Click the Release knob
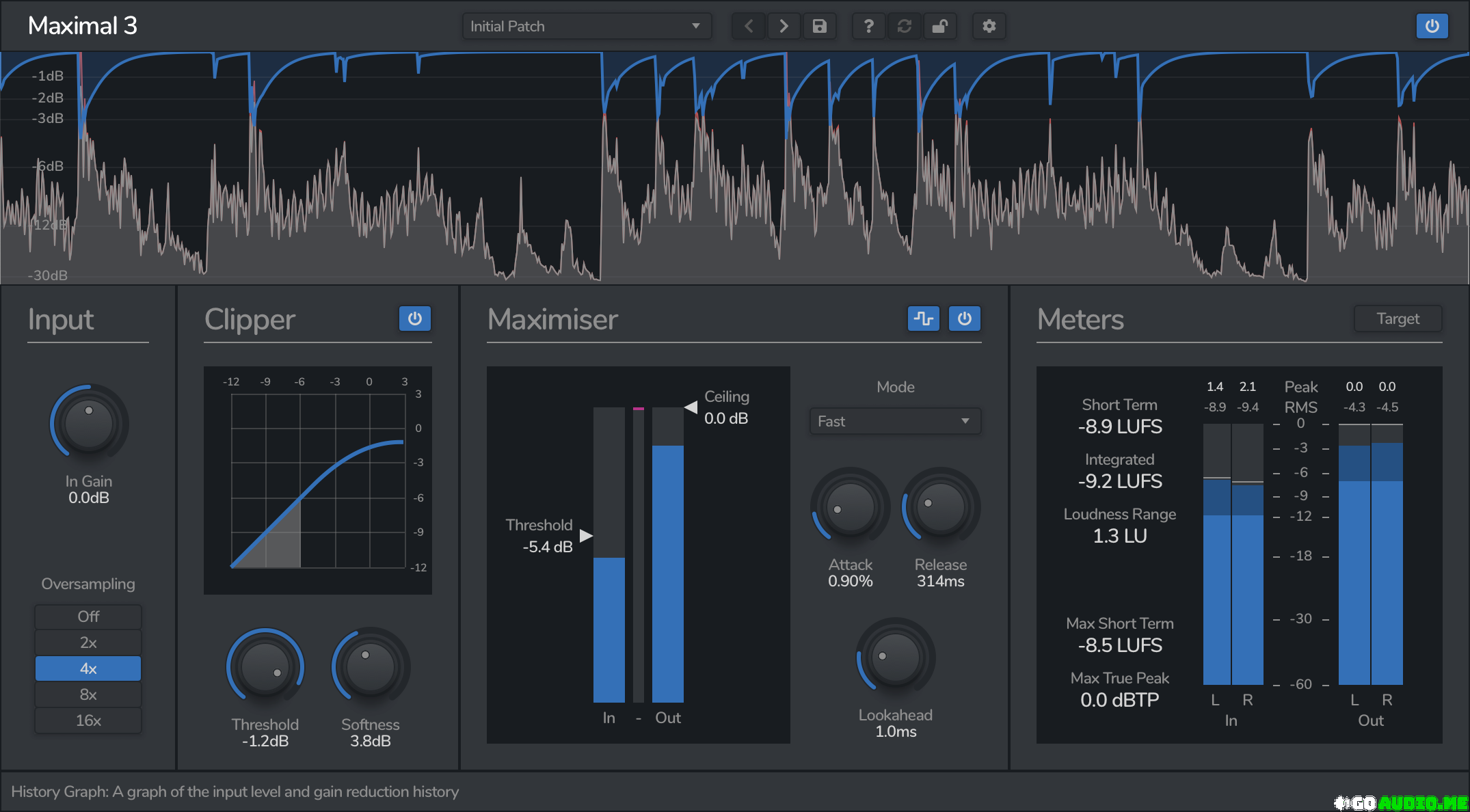This screenshot has width=1470, height=812. [x=941, y=507]
